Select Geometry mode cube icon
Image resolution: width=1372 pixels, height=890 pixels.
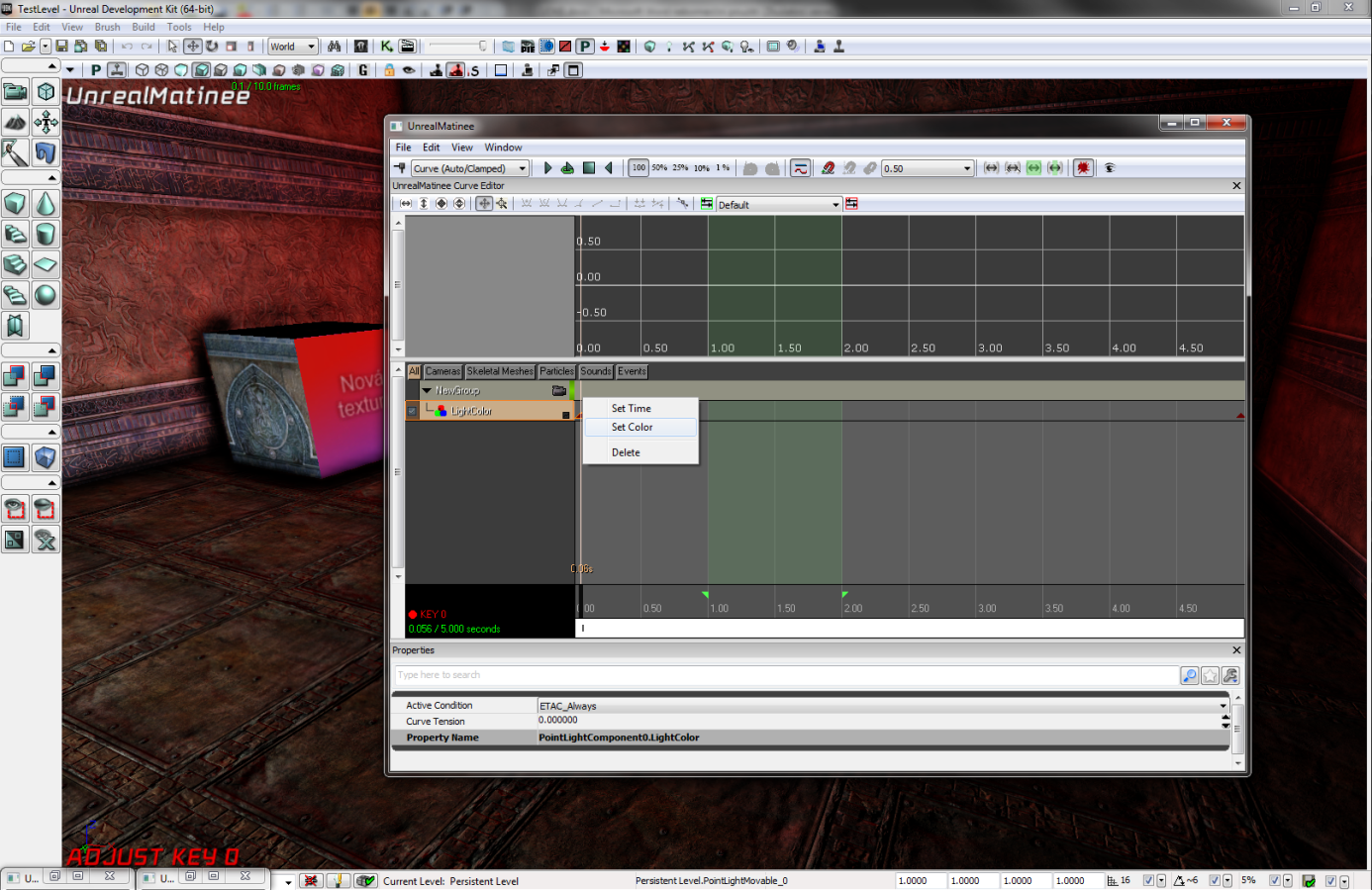[x=46, y=92]
